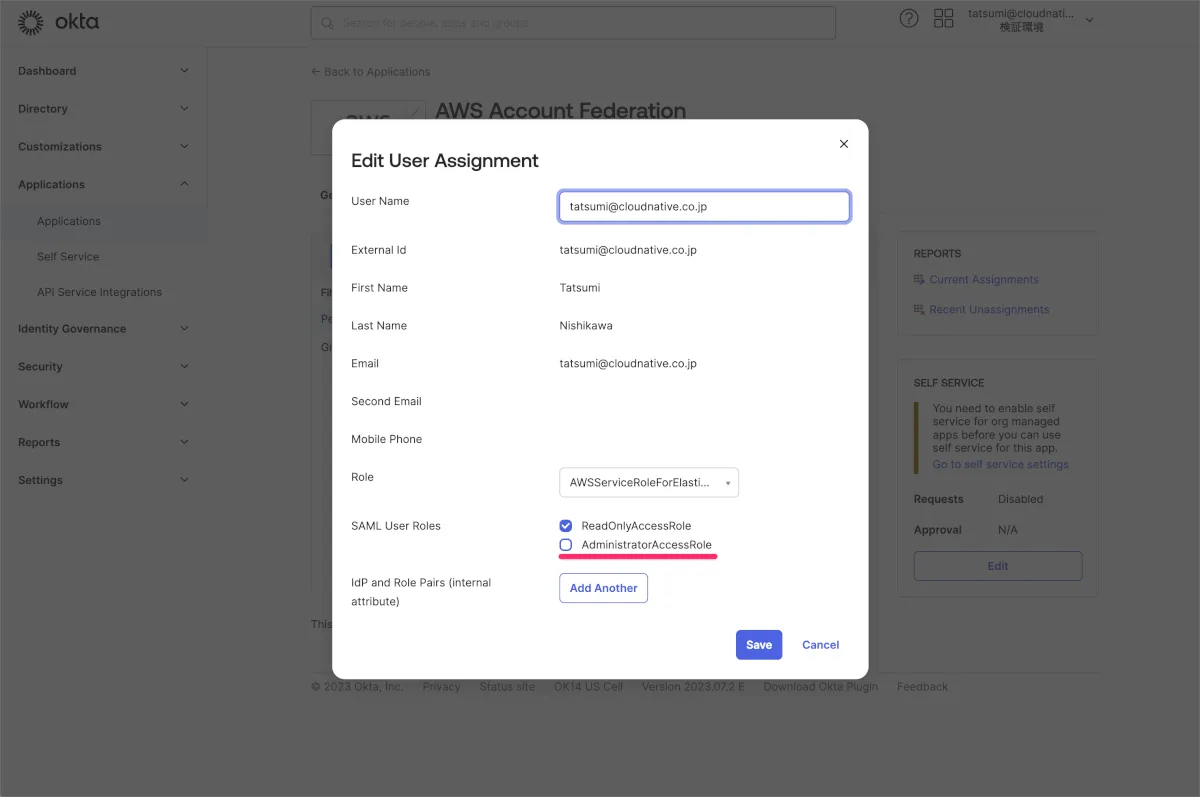This screenshot has width=1200, height=797.
Task: Open Recent Unassignments report link
Action: pos(989,310)
